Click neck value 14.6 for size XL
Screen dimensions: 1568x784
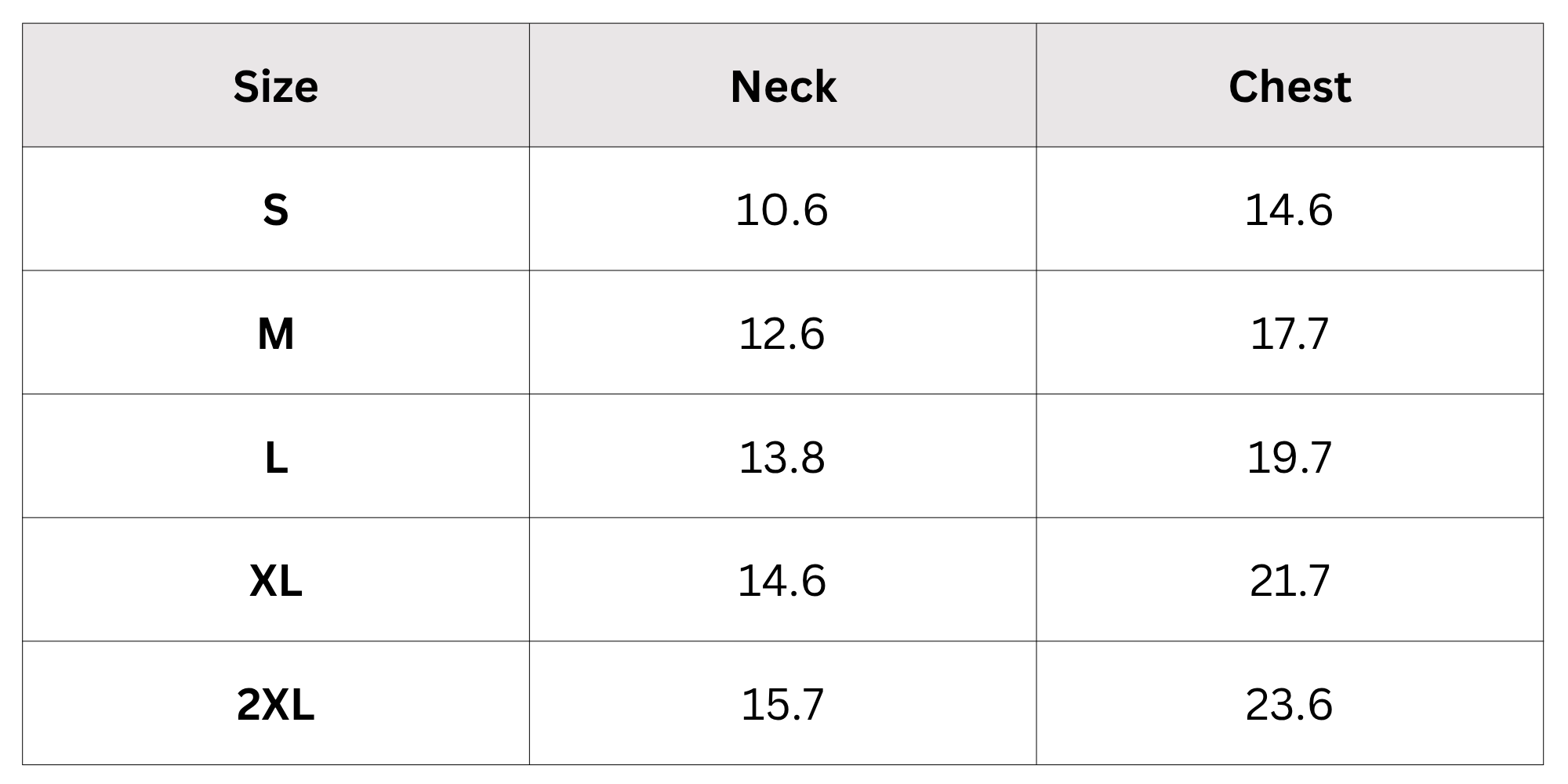782,581
